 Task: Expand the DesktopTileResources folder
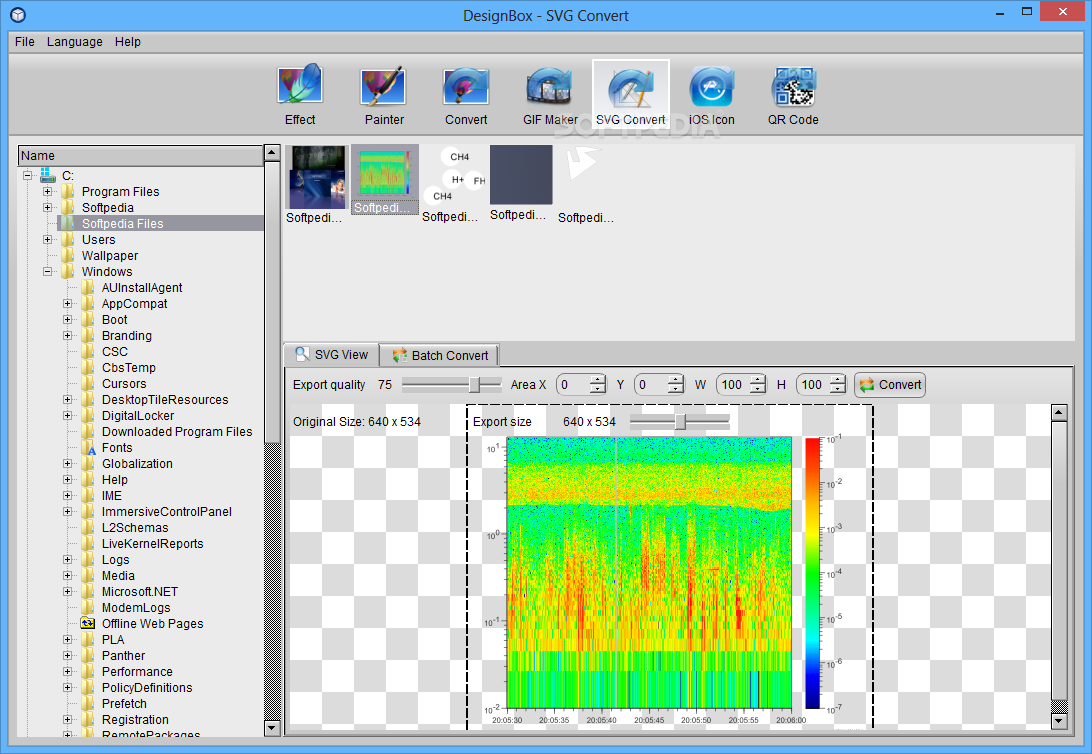(x=68, y=400)
